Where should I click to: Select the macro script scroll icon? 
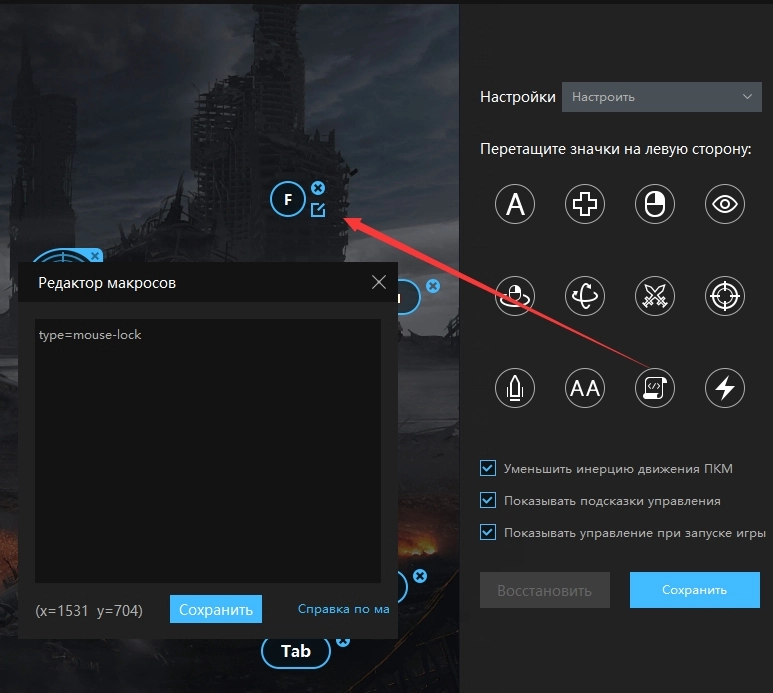pyautogui.click(x=655, y=387)
